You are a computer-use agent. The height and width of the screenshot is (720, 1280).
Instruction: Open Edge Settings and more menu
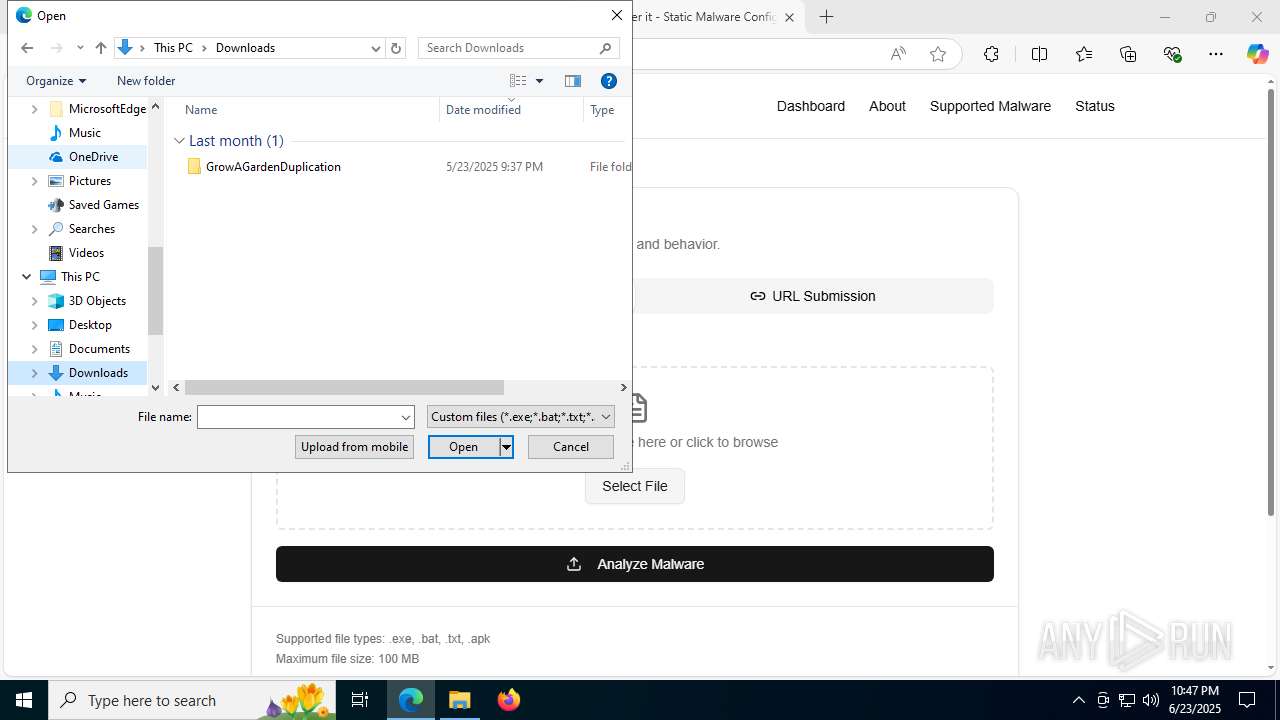click(1216, 54)
